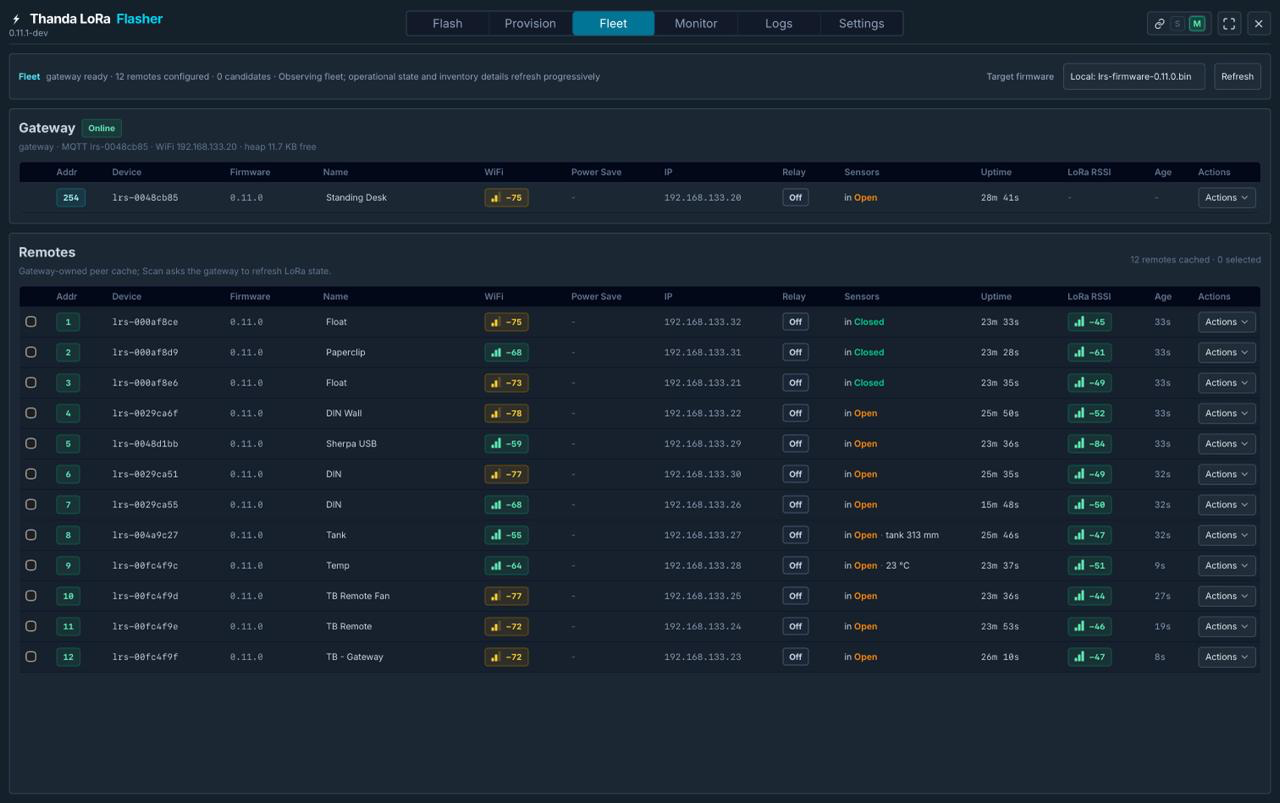Open Actions dropdown for Standing Desk gateway

tap(1227, 198)
